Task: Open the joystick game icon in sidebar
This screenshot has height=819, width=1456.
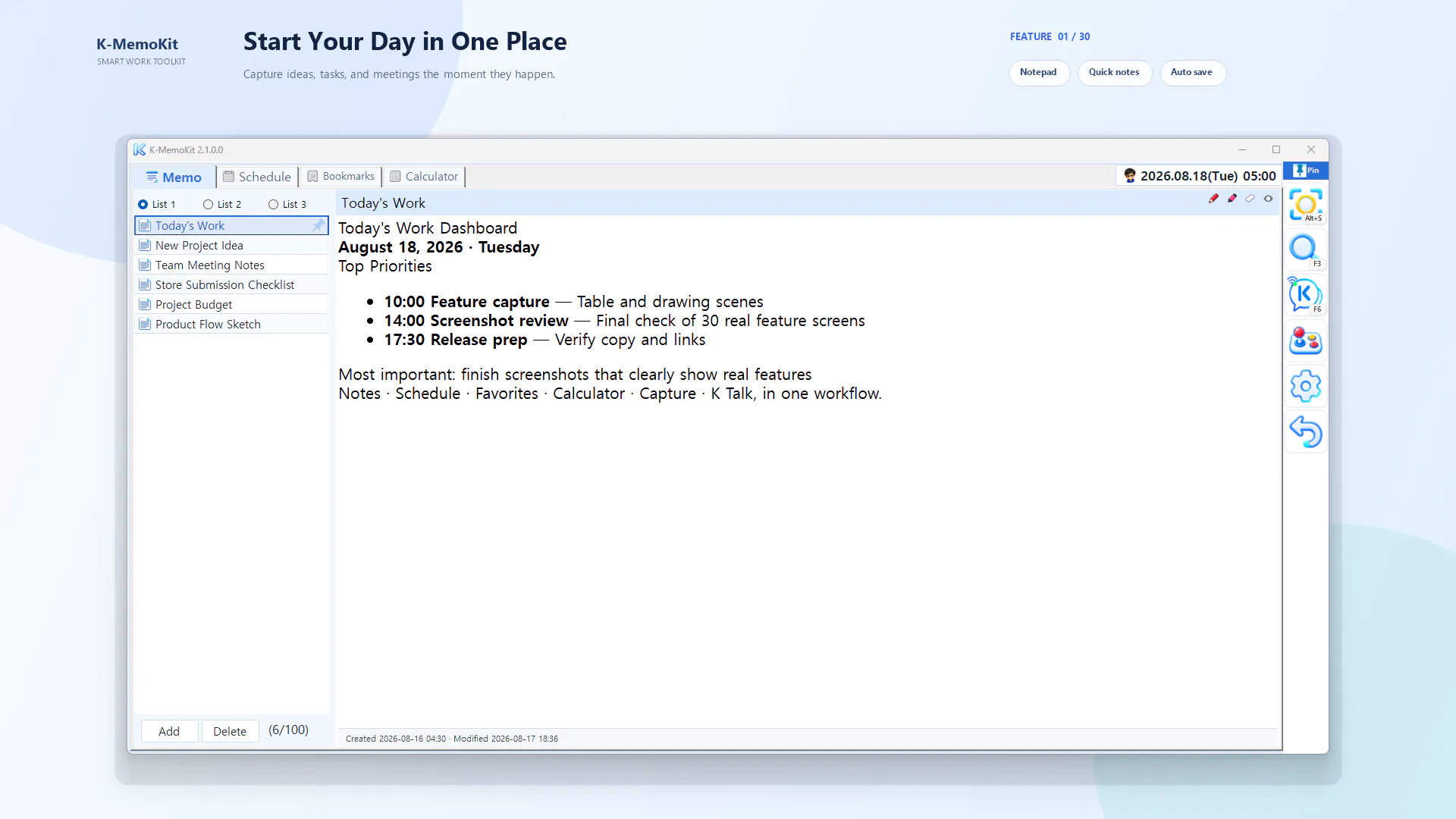Action: [x=1305, y=340]
